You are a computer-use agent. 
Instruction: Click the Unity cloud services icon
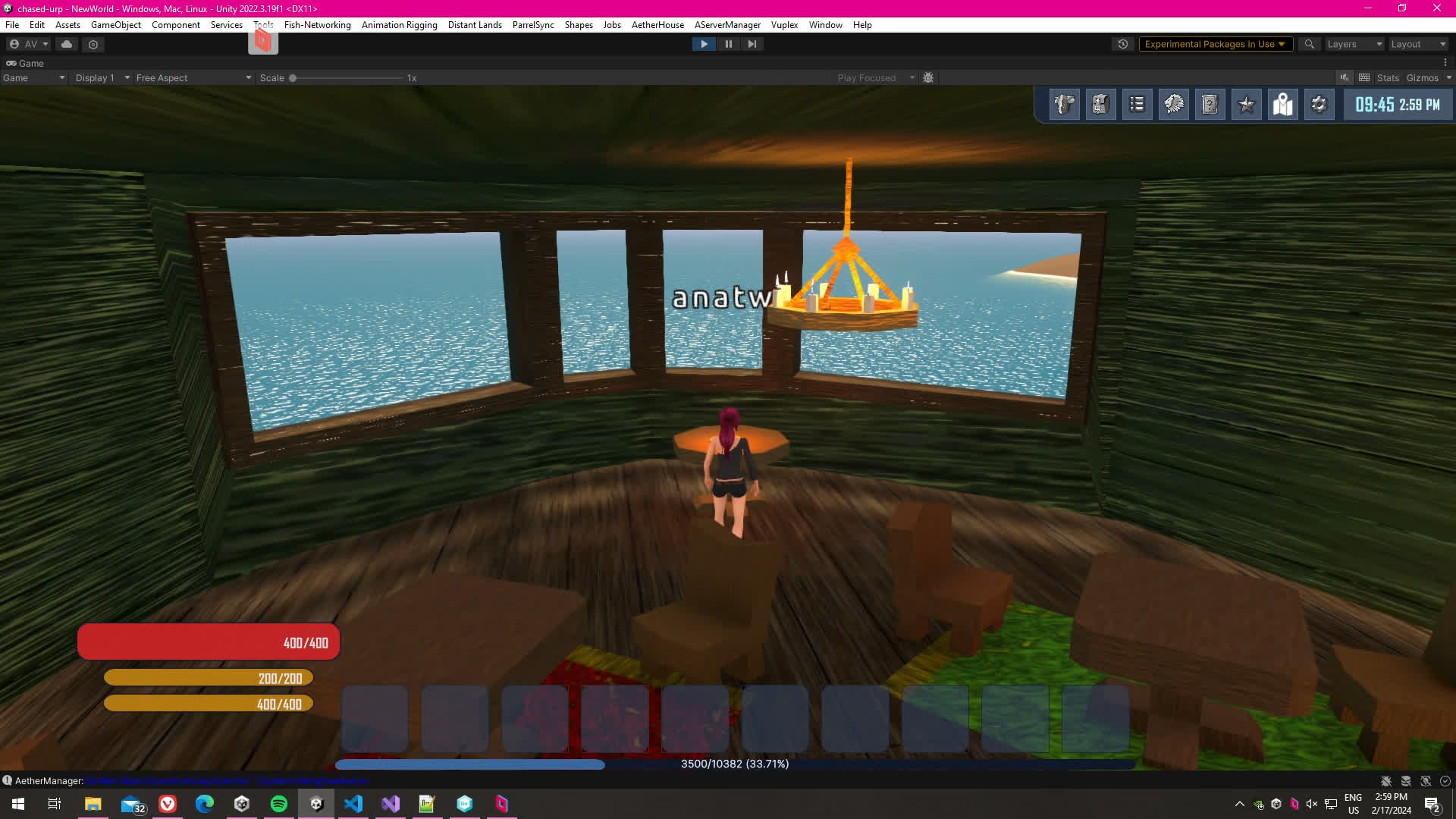pyautogui.click(x=67, y=44)
